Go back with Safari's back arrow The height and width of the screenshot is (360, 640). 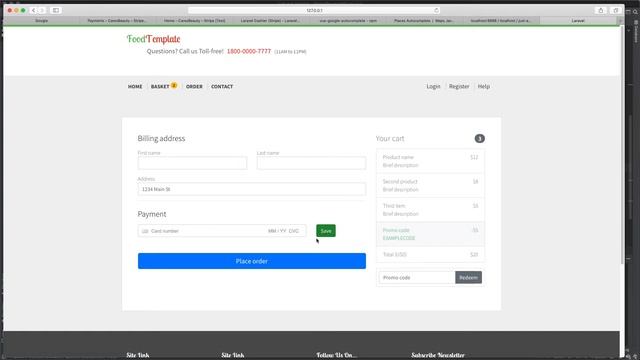coord(33,10)
